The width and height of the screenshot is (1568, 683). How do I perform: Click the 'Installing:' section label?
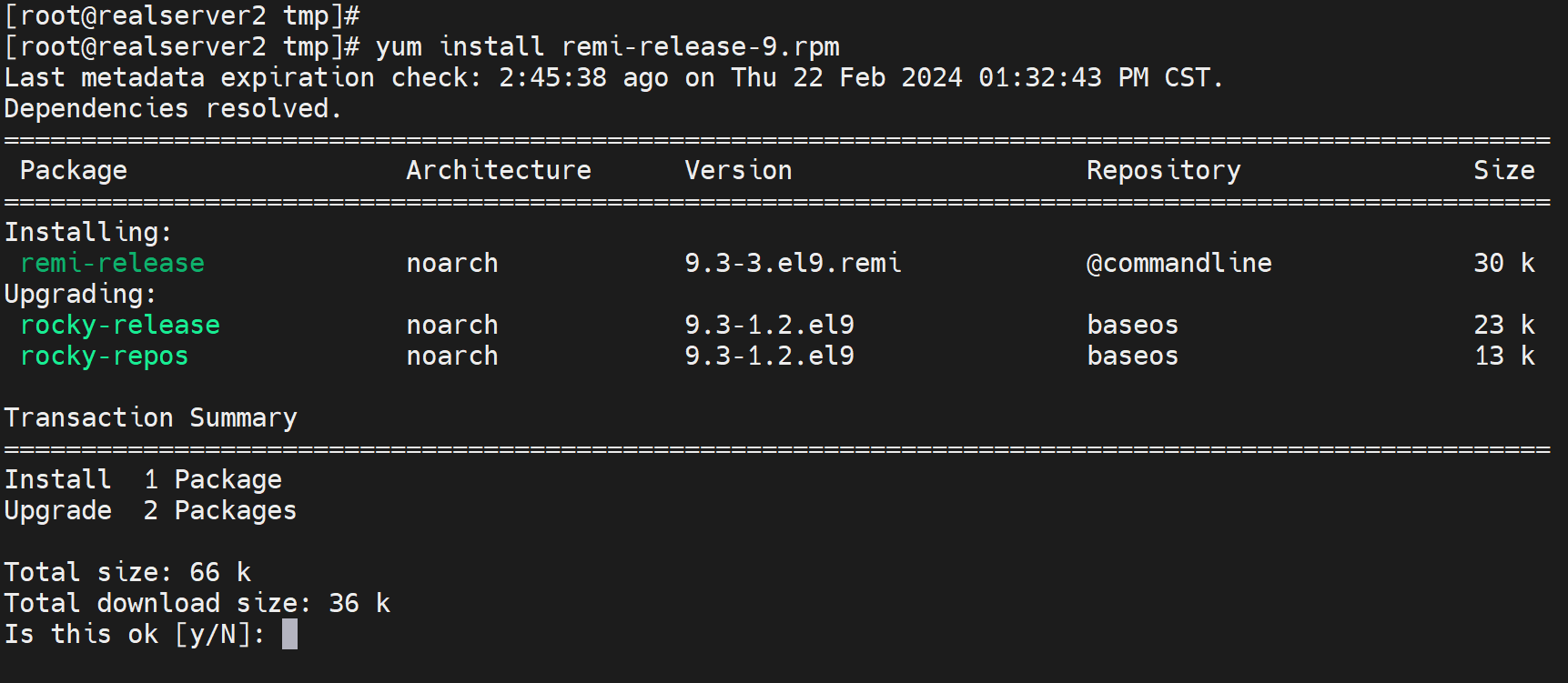pyautogui.click(x=88, y=232)
